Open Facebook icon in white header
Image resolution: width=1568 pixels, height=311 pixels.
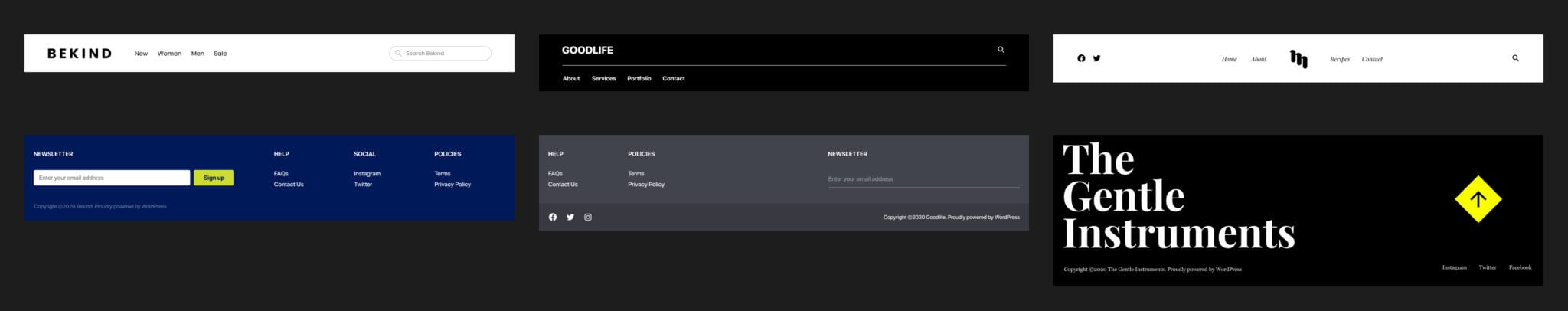pos(1081,58)
